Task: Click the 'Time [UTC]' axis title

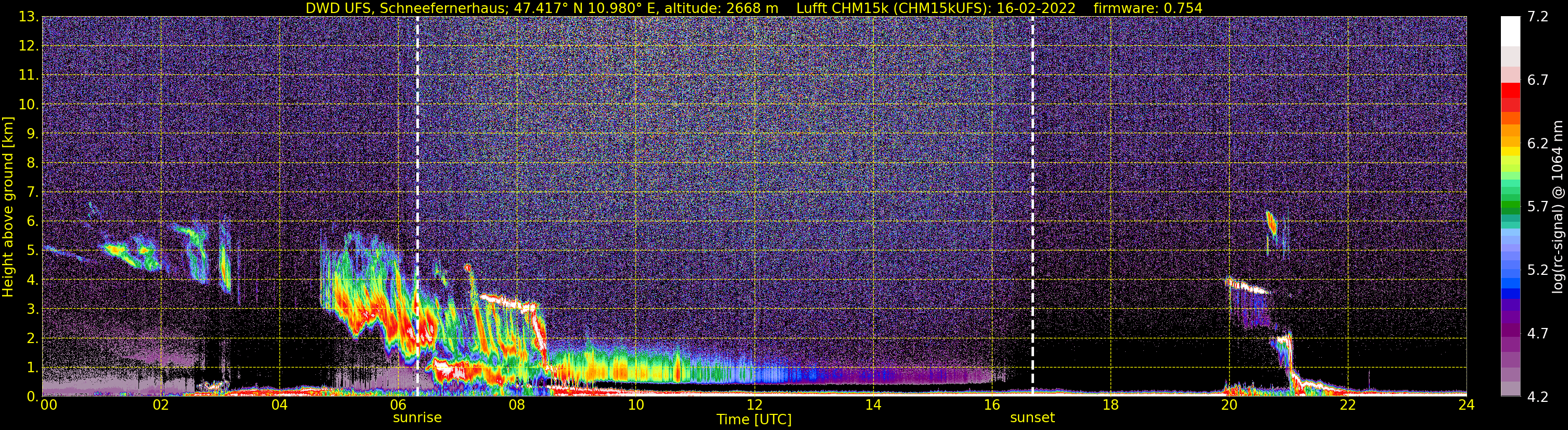Action: (x=754, y=420)
